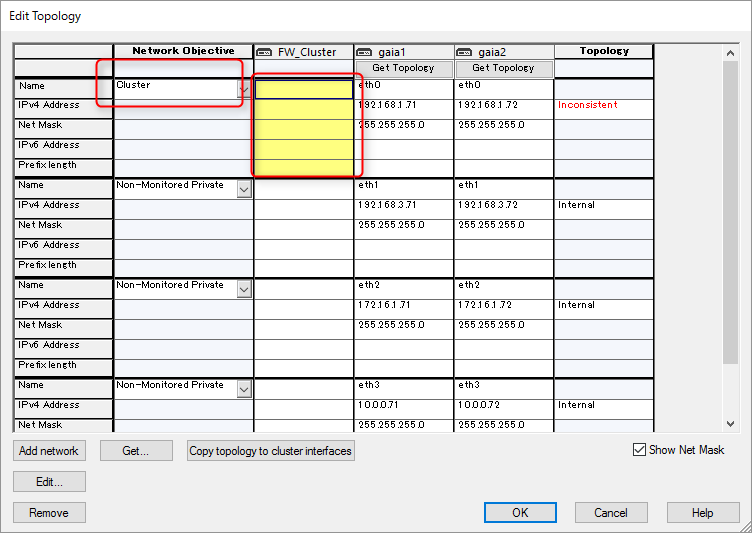Open the Cluster network objective dropdown
The height and width of the screenshot is (533, 752).
tap(244, 89)
